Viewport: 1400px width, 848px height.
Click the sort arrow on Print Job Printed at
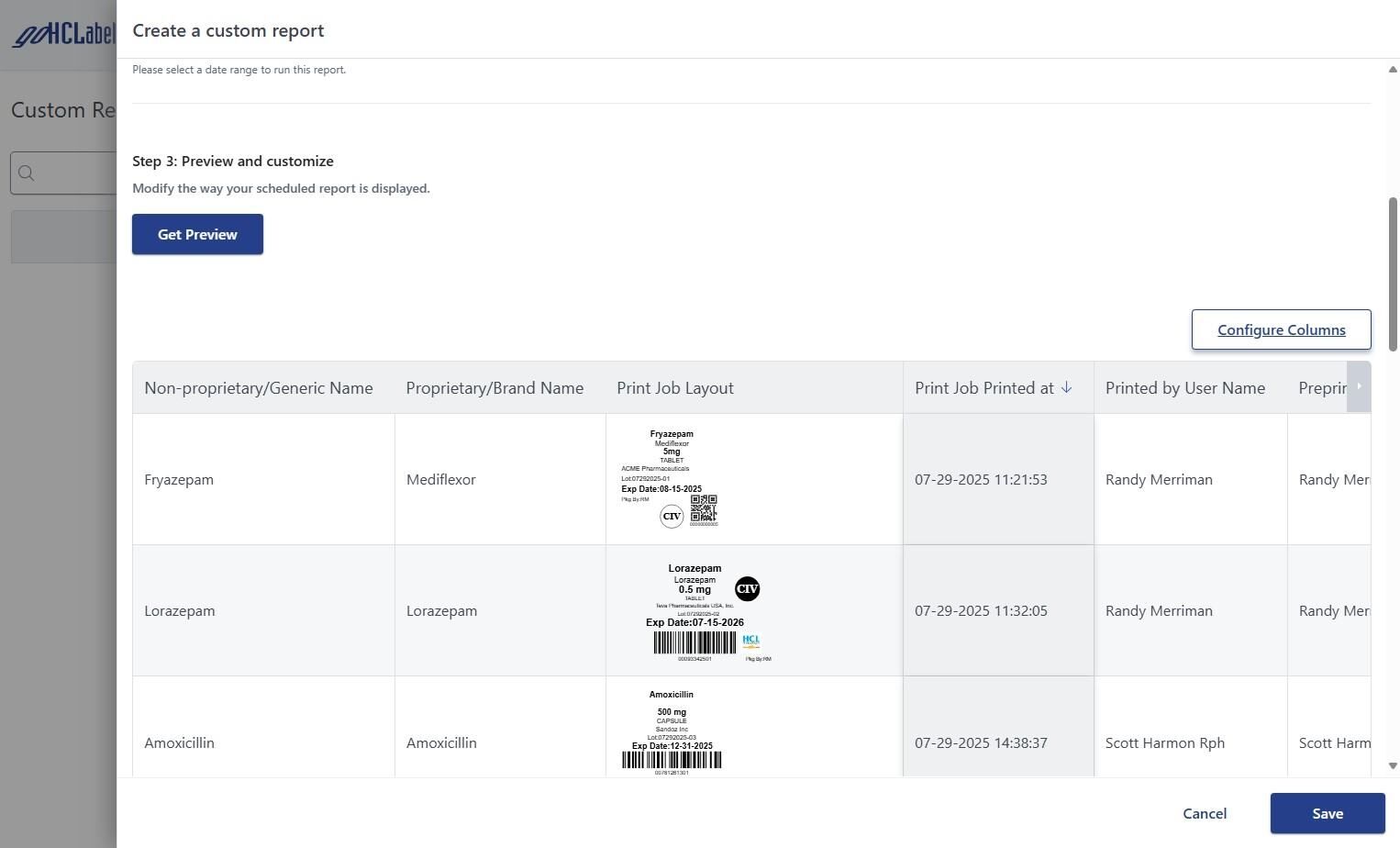click(1066, 388)
